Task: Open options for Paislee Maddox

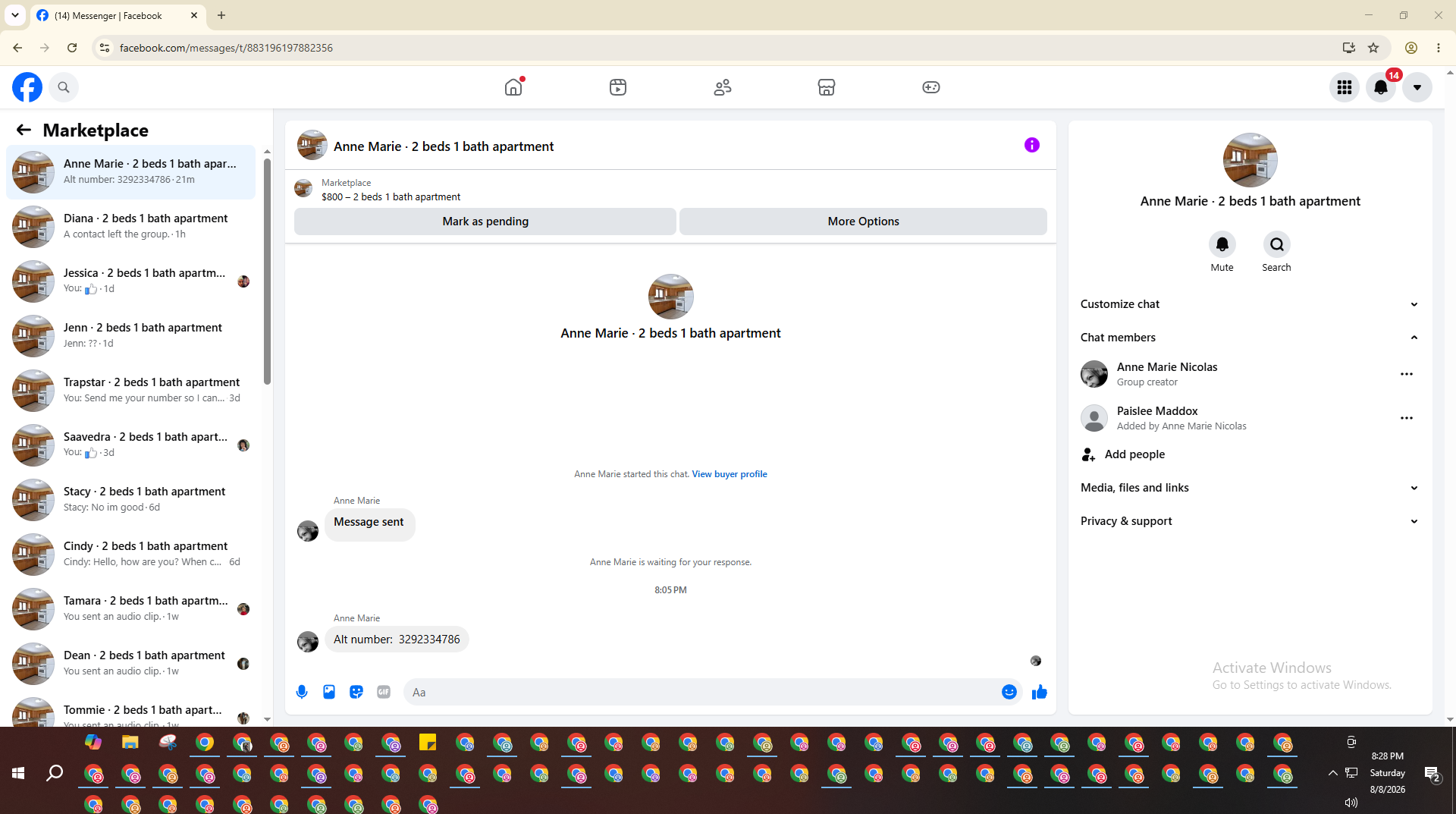Action: pos(1407,418)
